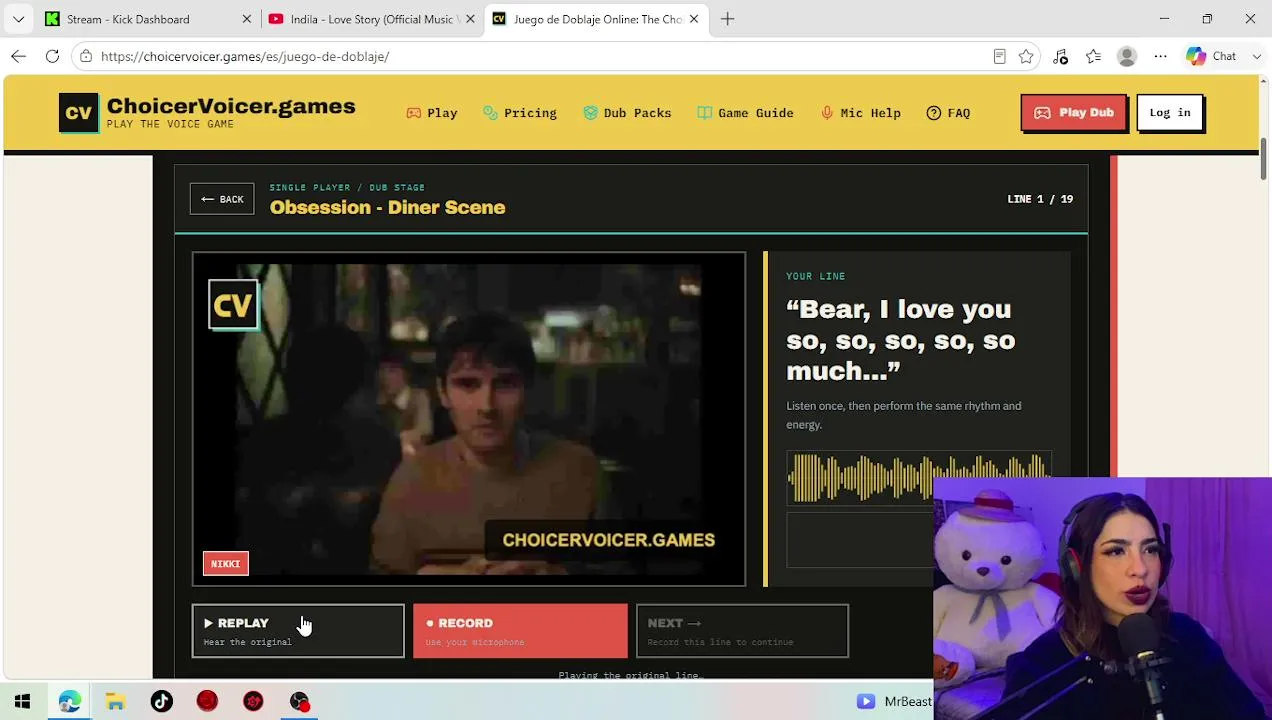Click the 'Listen once, then perform' hint

903,415
